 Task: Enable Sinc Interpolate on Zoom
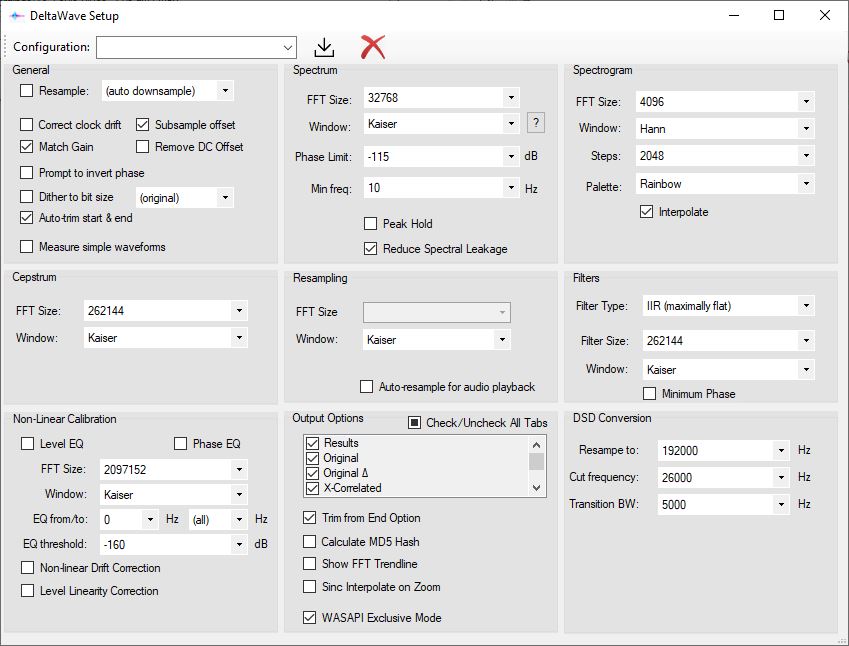309,586
